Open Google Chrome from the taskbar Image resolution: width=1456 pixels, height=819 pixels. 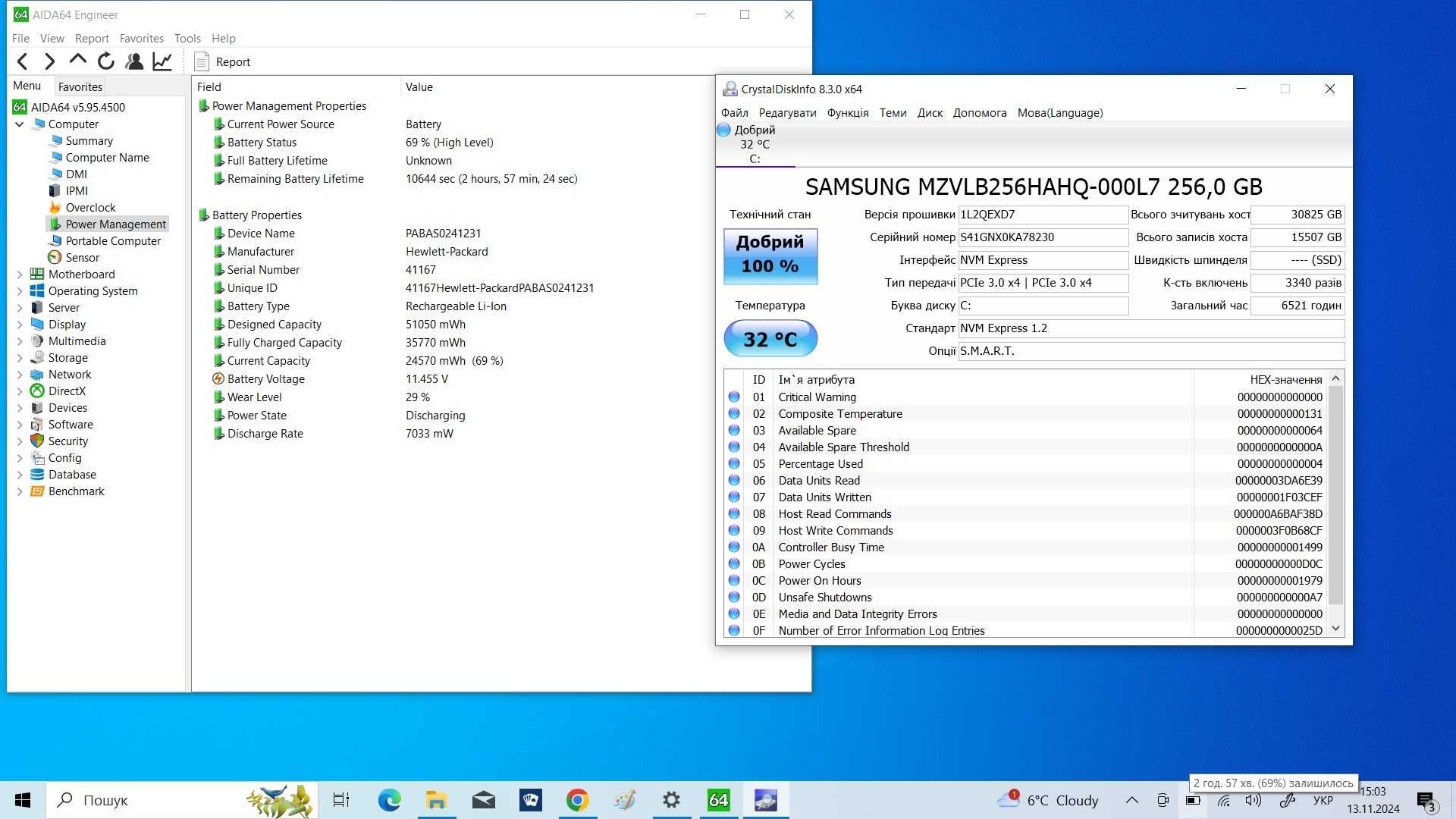point(578,800)
